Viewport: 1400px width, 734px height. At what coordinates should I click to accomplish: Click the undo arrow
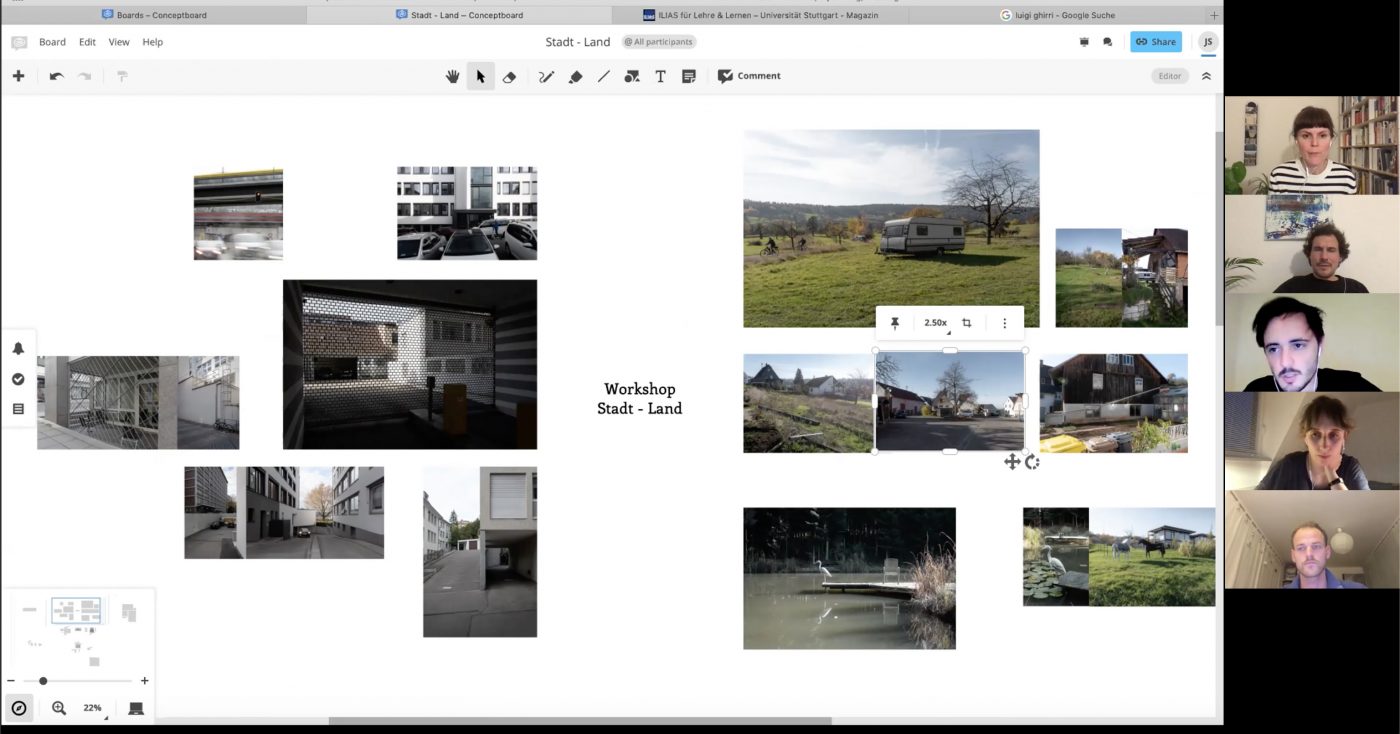[56, 76]
